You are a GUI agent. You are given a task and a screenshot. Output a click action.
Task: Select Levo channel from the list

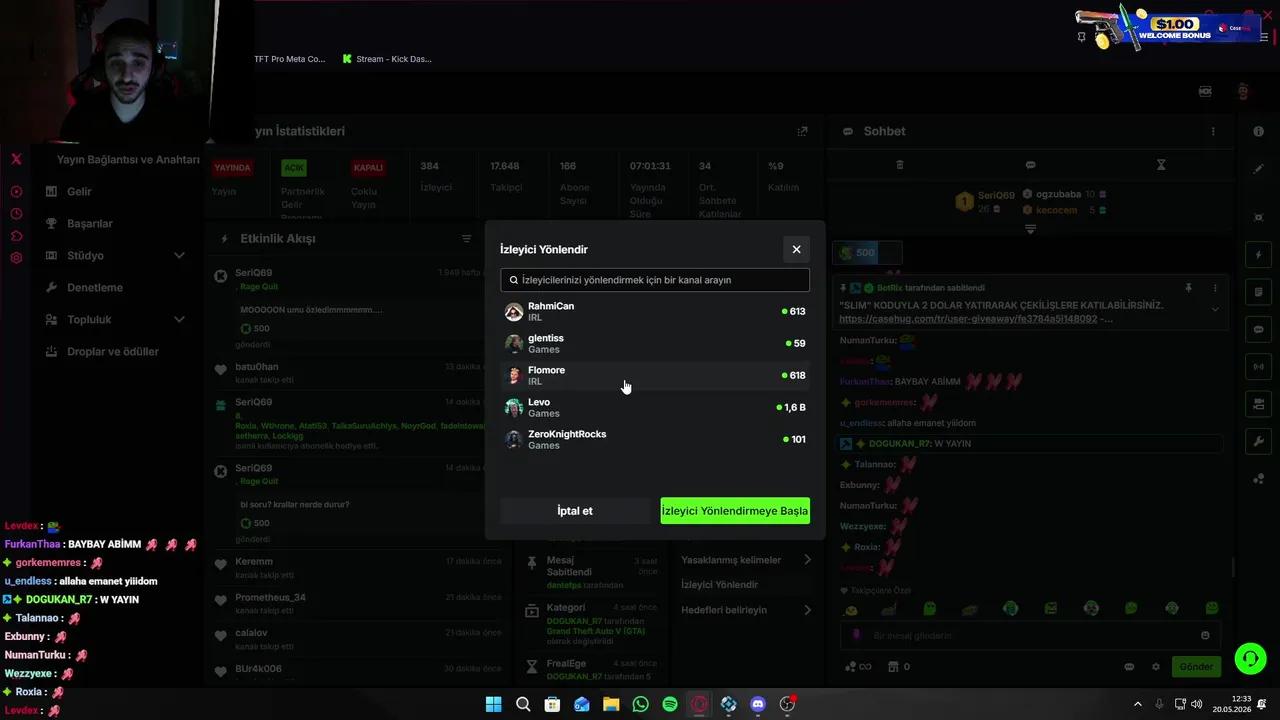coord(655,407)
